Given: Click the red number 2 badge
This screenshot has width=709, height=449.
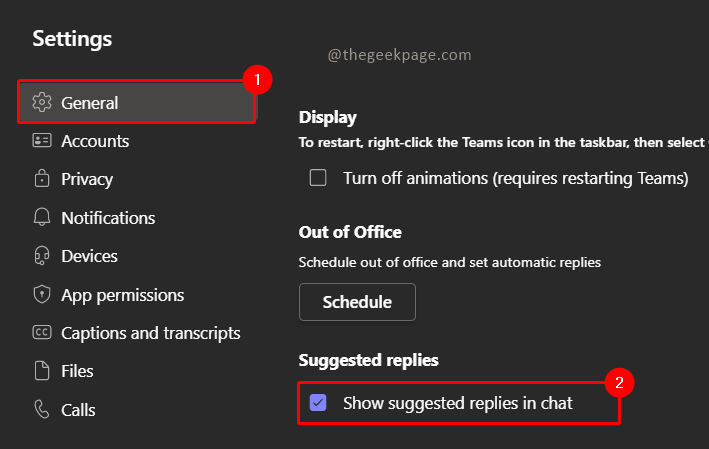Looking at the screenshot, I should click(620, 381).
